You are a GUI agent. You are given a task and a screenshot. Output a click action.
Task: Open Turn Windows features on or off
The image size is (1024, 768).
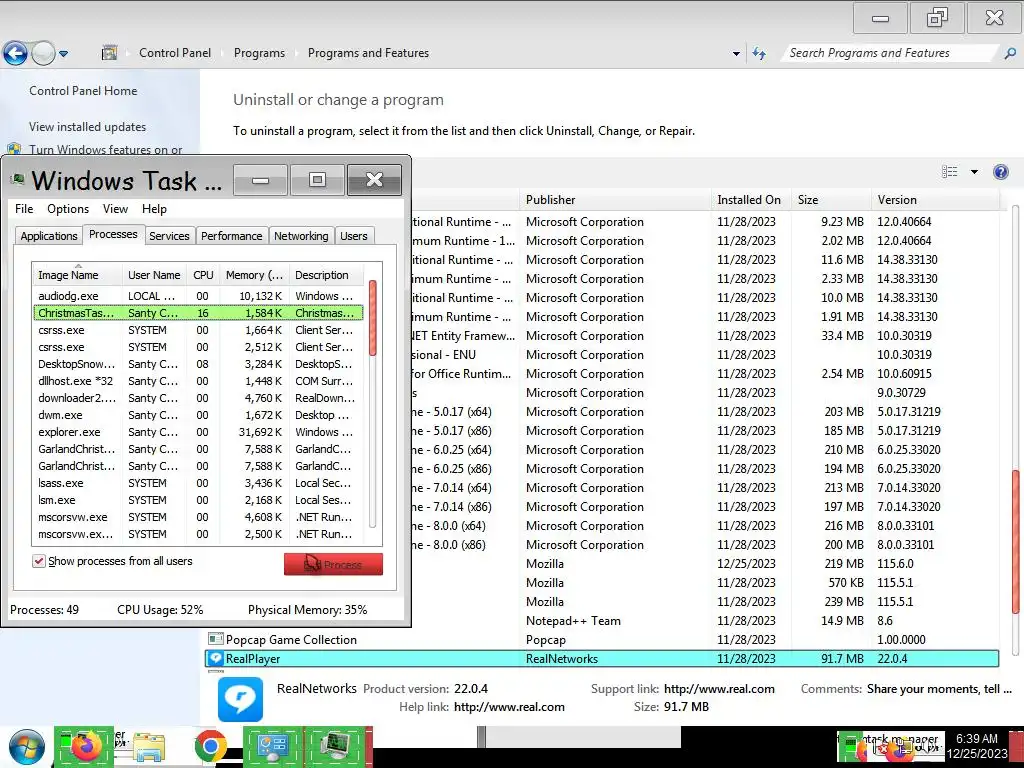point(106,150)
